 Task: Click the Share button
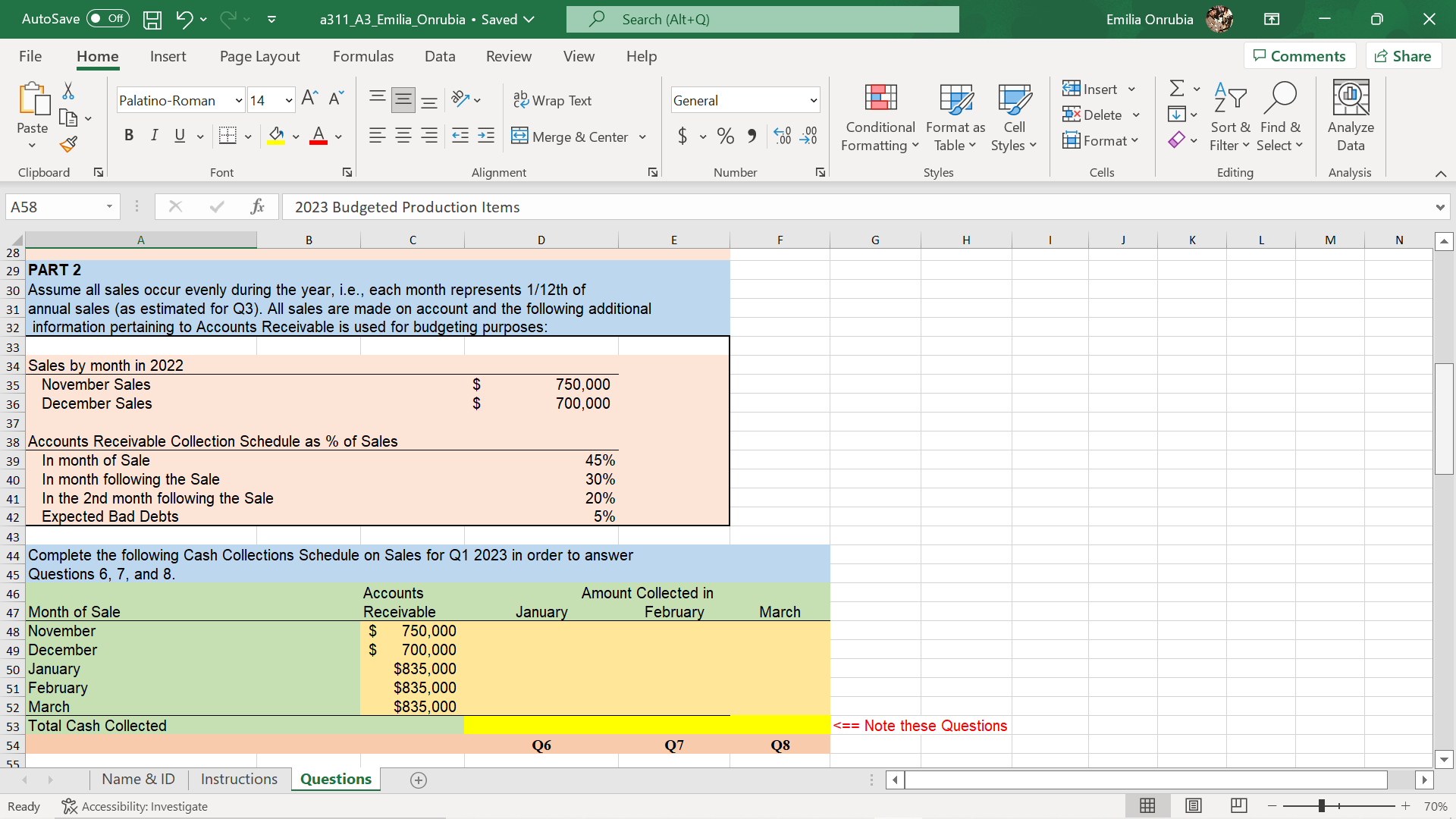[x=1403, y=56]
